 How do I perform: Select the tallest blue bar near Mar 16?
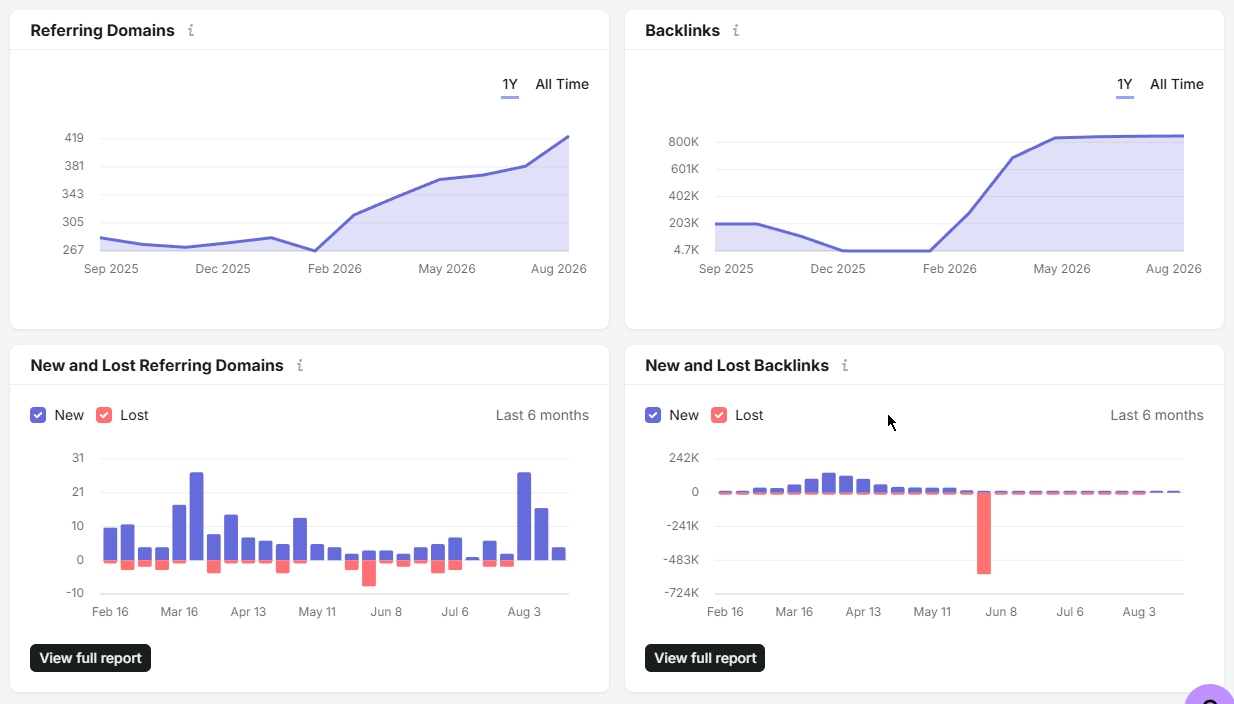pos(197,516)
